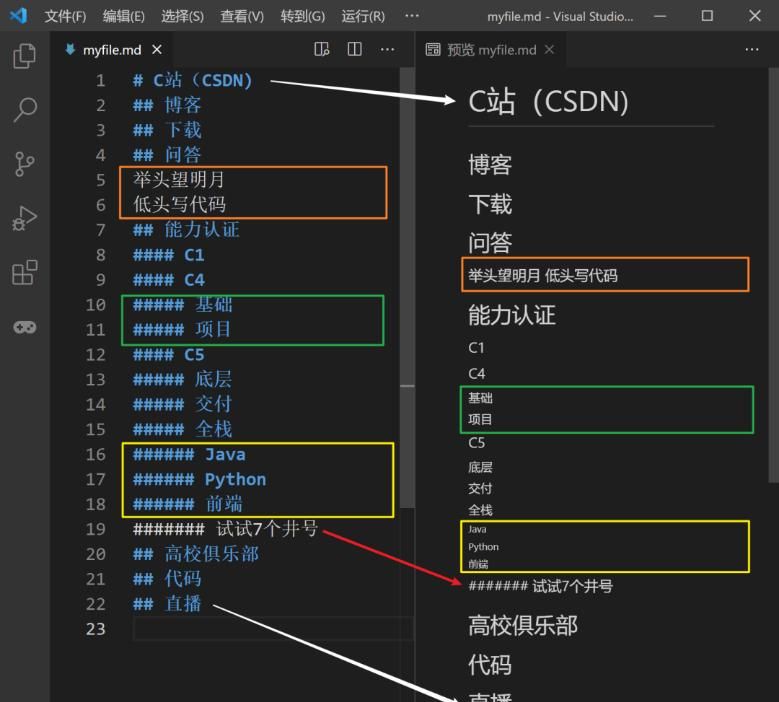Open the 转到(G) menu
This screenshot has width=779, height=702.
pos(303,16)
